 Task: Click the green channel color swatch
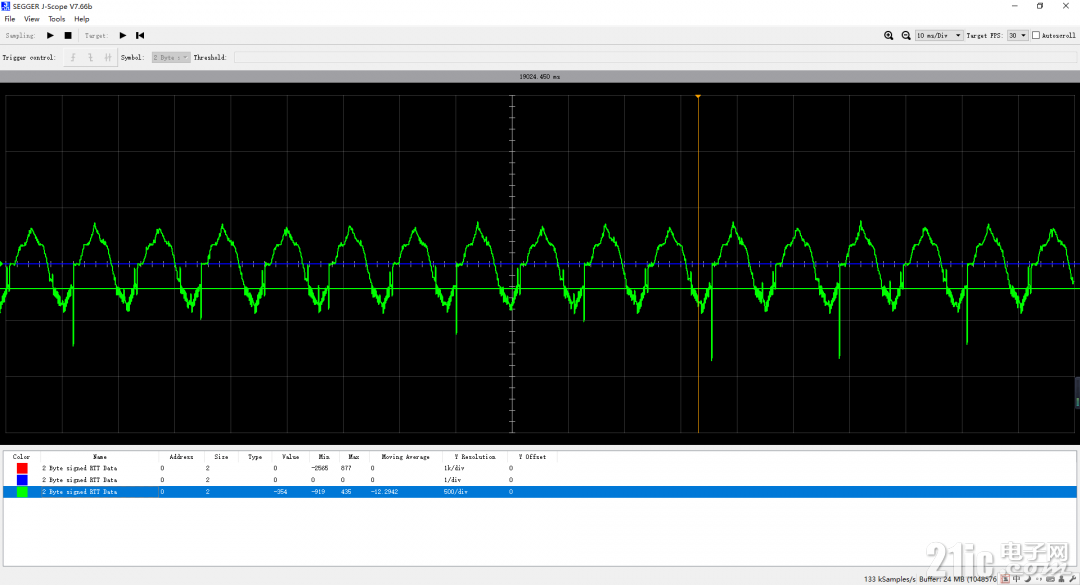(x=22, y=491)
